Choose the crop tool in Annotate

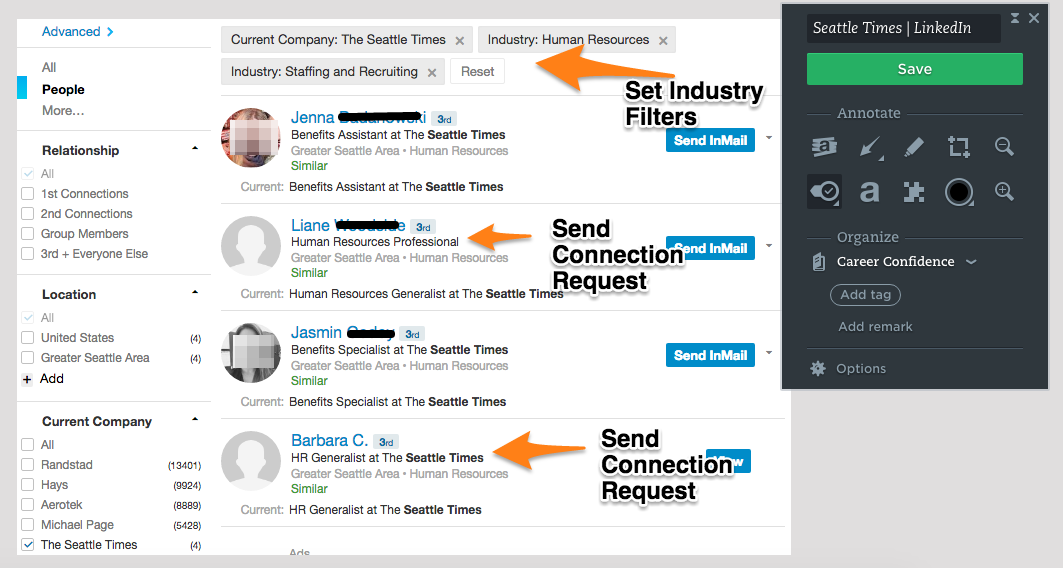[959, 148]
